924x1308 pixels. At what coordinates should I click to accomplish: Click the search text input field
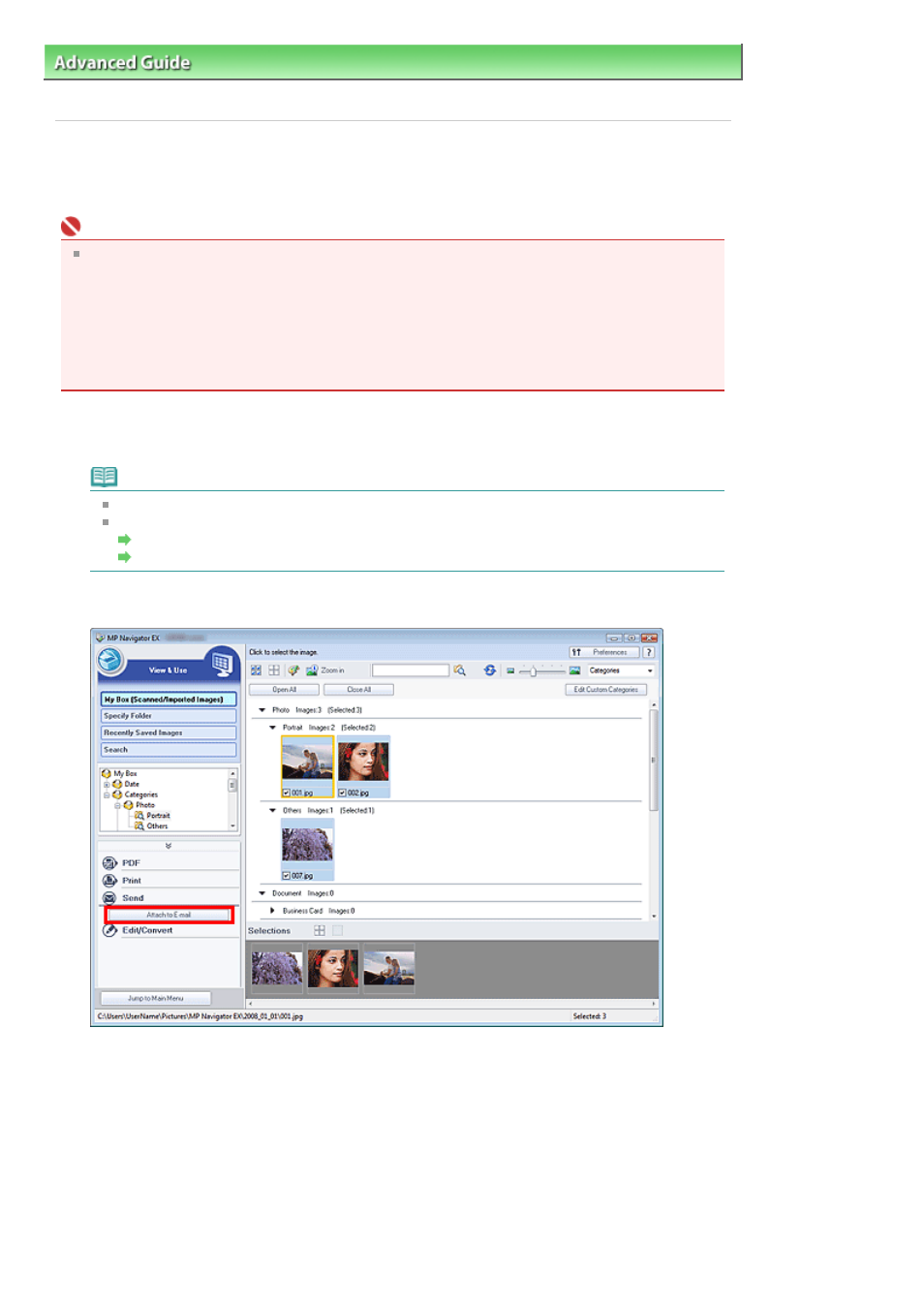[411, 670]
